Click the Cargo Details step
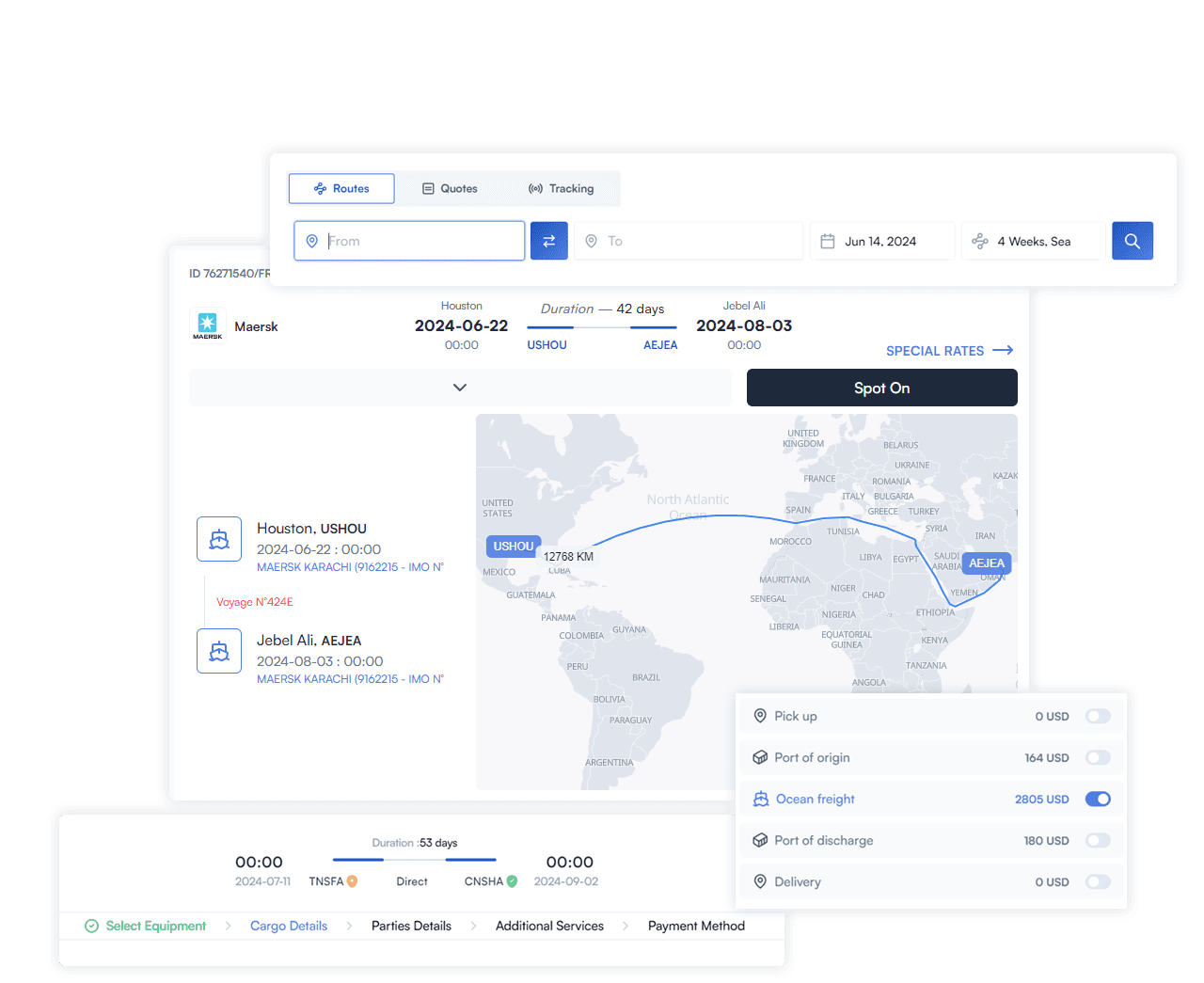Screen dimensions: 1204x983 (x=289, y=926)
